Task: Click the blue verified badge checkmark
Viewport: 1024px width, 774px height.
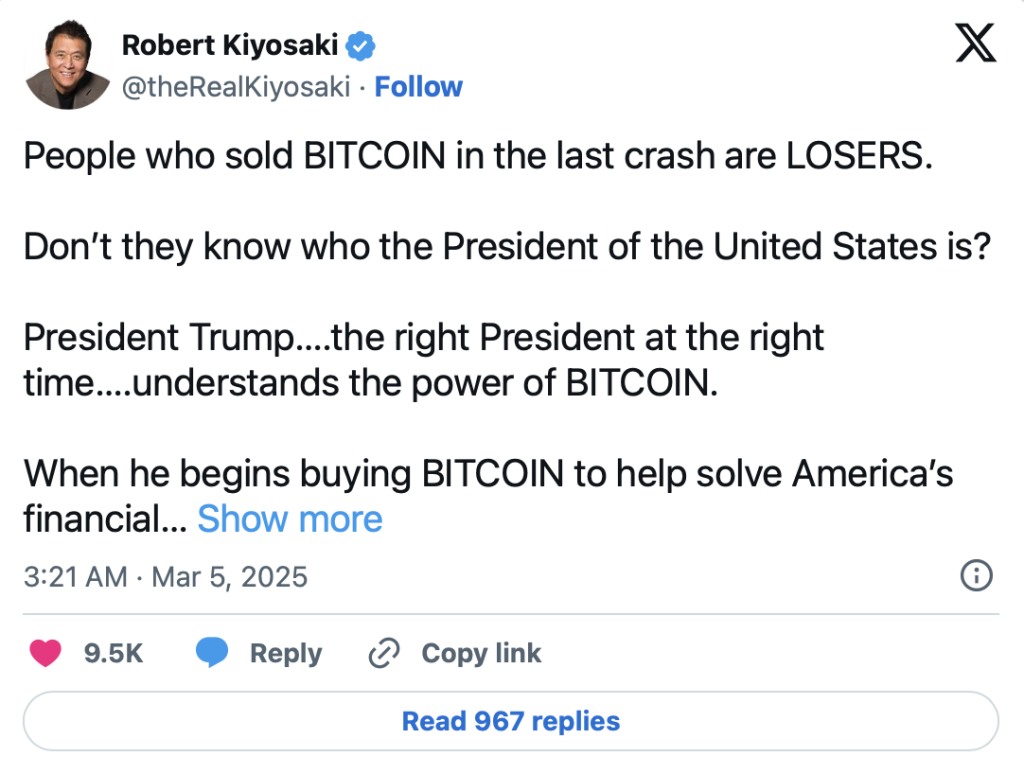Action: (361, 45)
